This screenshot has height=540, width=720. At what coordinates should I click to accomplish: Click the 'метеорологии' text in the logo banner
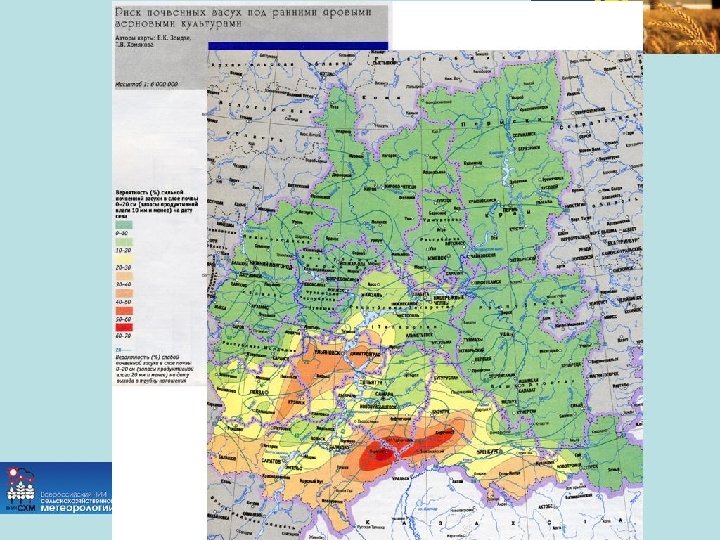point(76,508)
